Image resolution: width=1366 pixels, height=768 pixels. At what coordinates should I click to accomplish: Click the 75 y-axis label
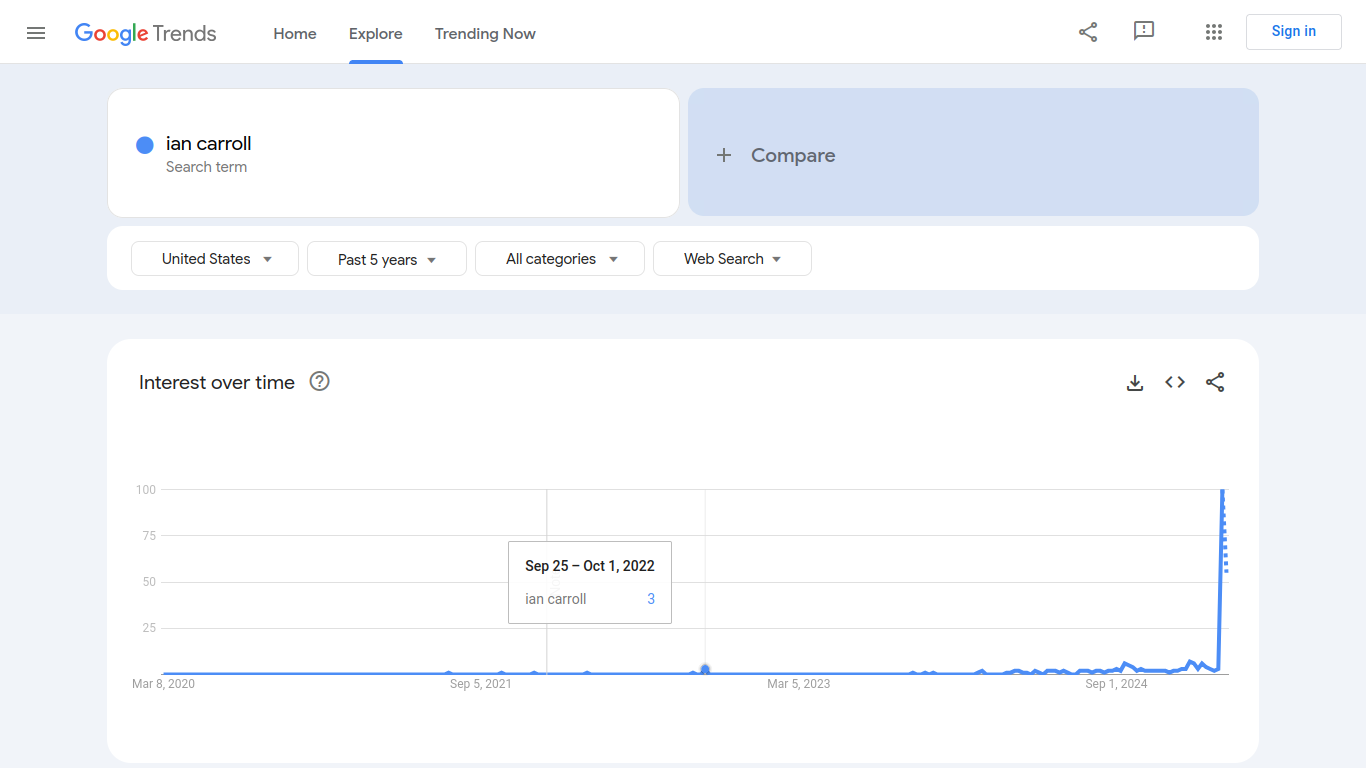click(150, 536)
